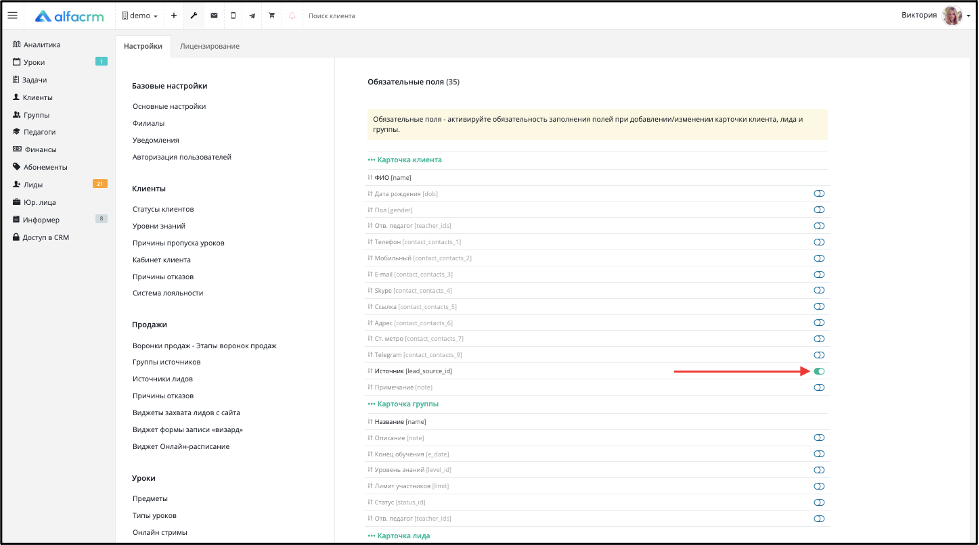Open the envelope mail icon

pyautogui.click(x=214, y=16)
